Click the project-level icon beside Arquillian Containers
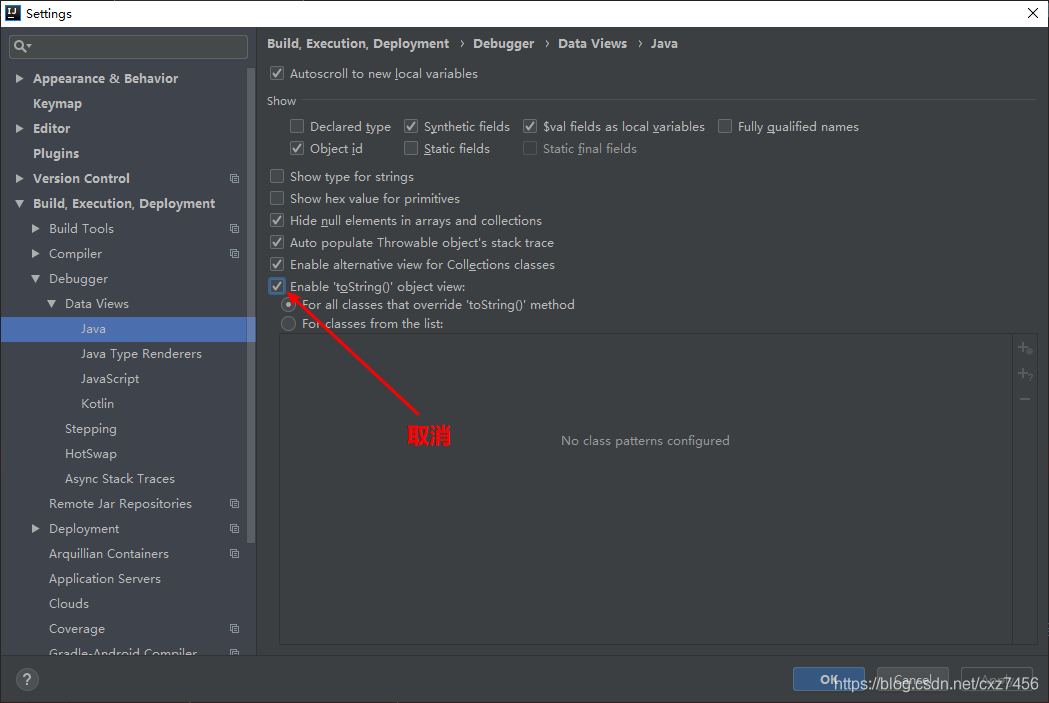Viewport: 1049px width, 703px height. [x=234, y=554]
